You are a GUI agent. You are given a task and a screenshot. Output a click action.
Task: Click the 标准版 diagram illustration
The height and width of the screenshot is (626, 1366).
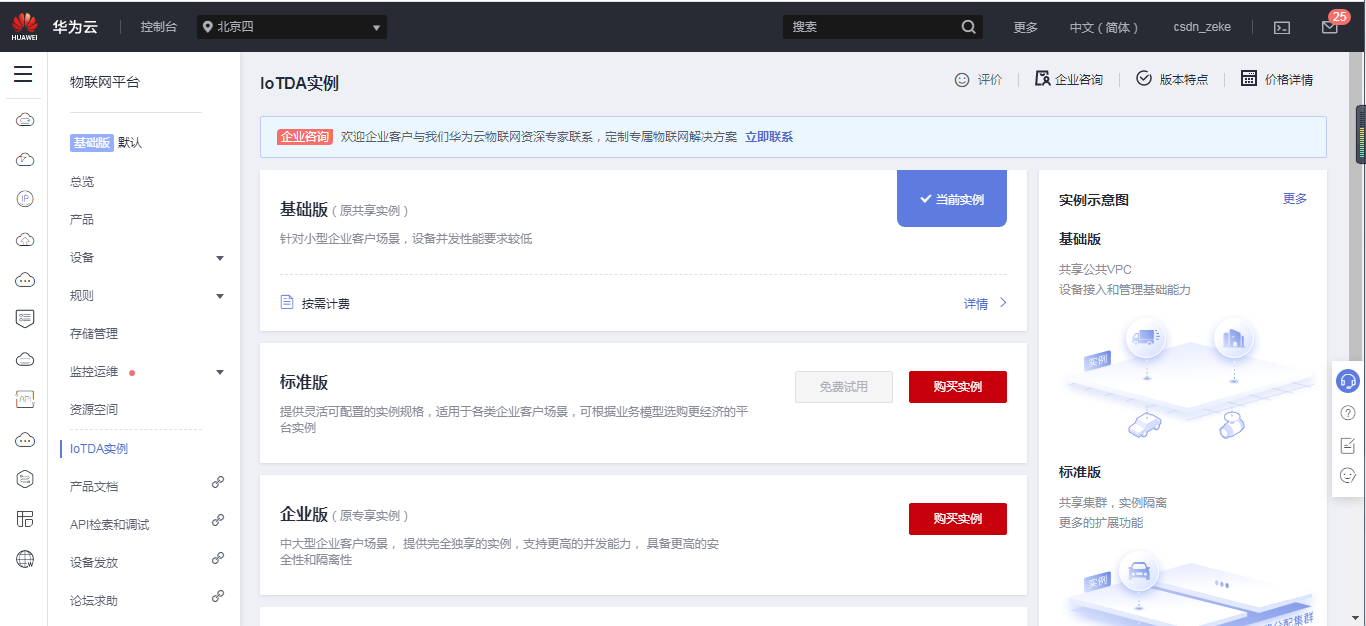1191,588
